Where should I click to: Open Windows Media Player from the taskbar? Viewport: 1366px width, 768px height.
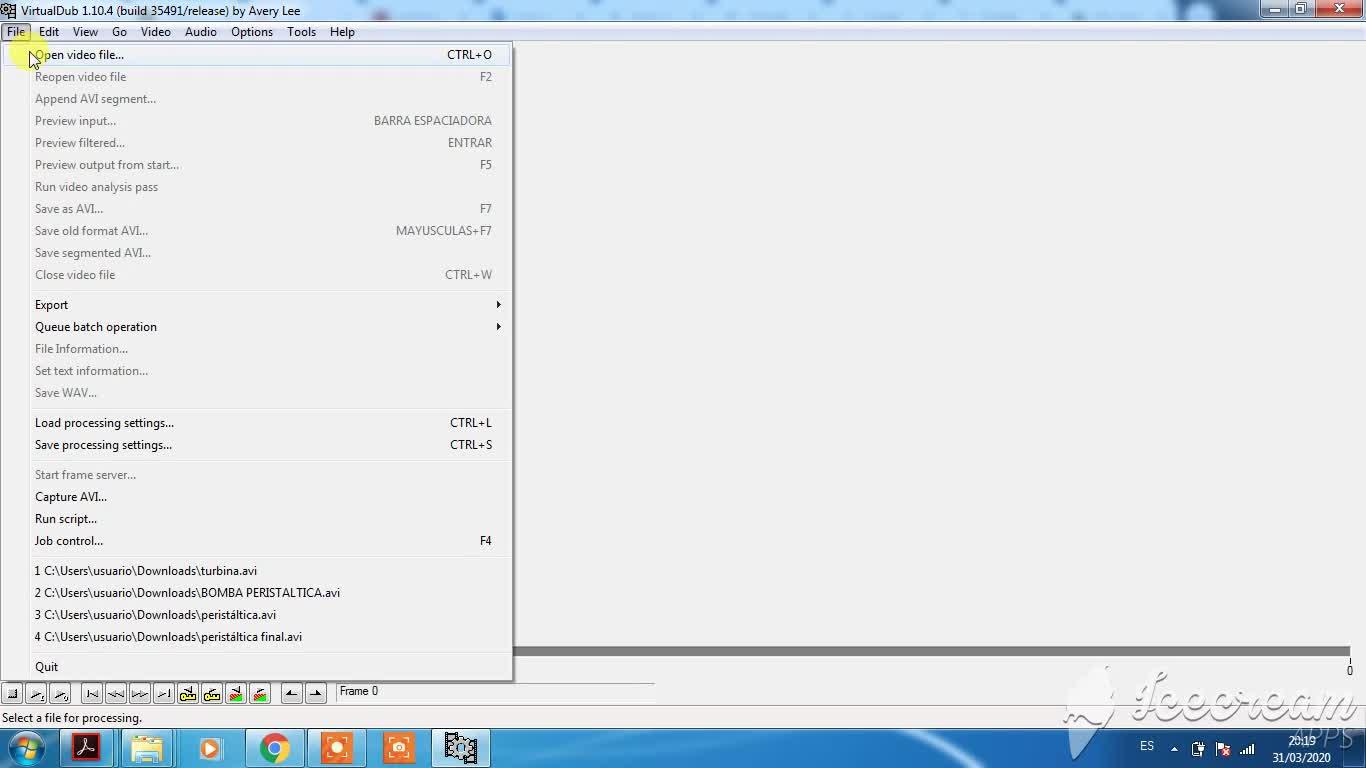coord(209,748)
